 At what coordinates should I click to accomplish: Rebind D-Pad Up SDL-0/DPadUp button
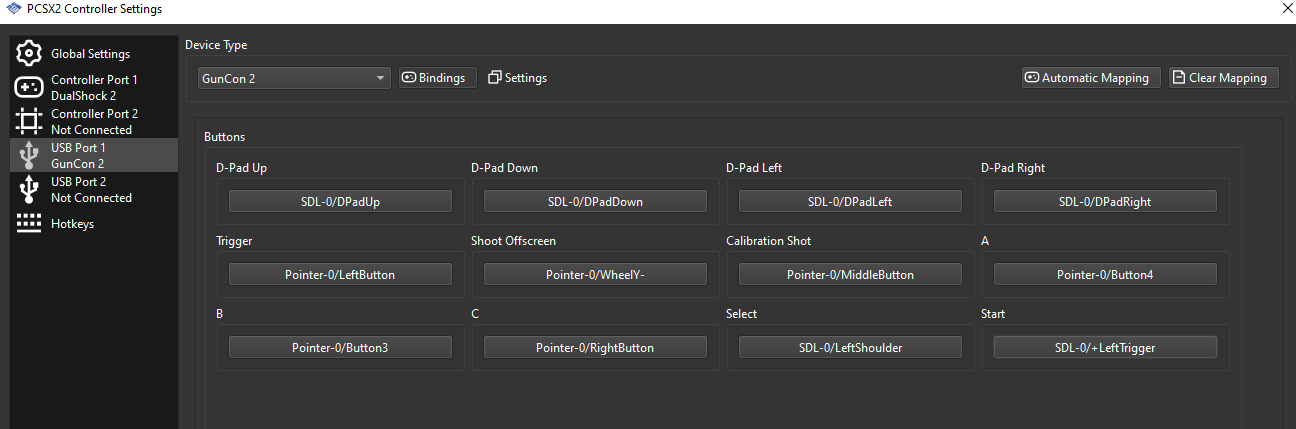click(340, 201)
